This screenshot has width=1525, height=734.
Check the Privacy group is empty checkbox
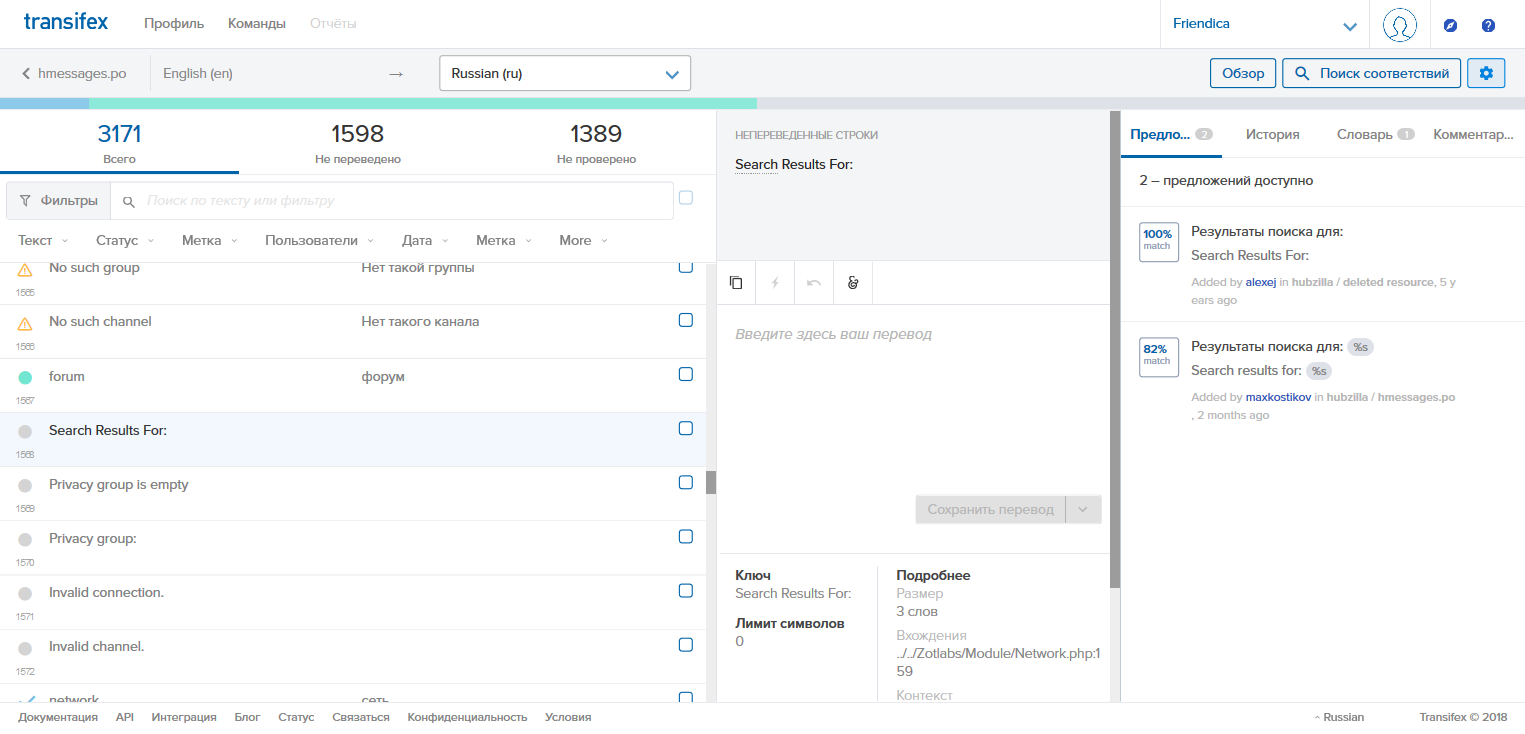(686, 482)
